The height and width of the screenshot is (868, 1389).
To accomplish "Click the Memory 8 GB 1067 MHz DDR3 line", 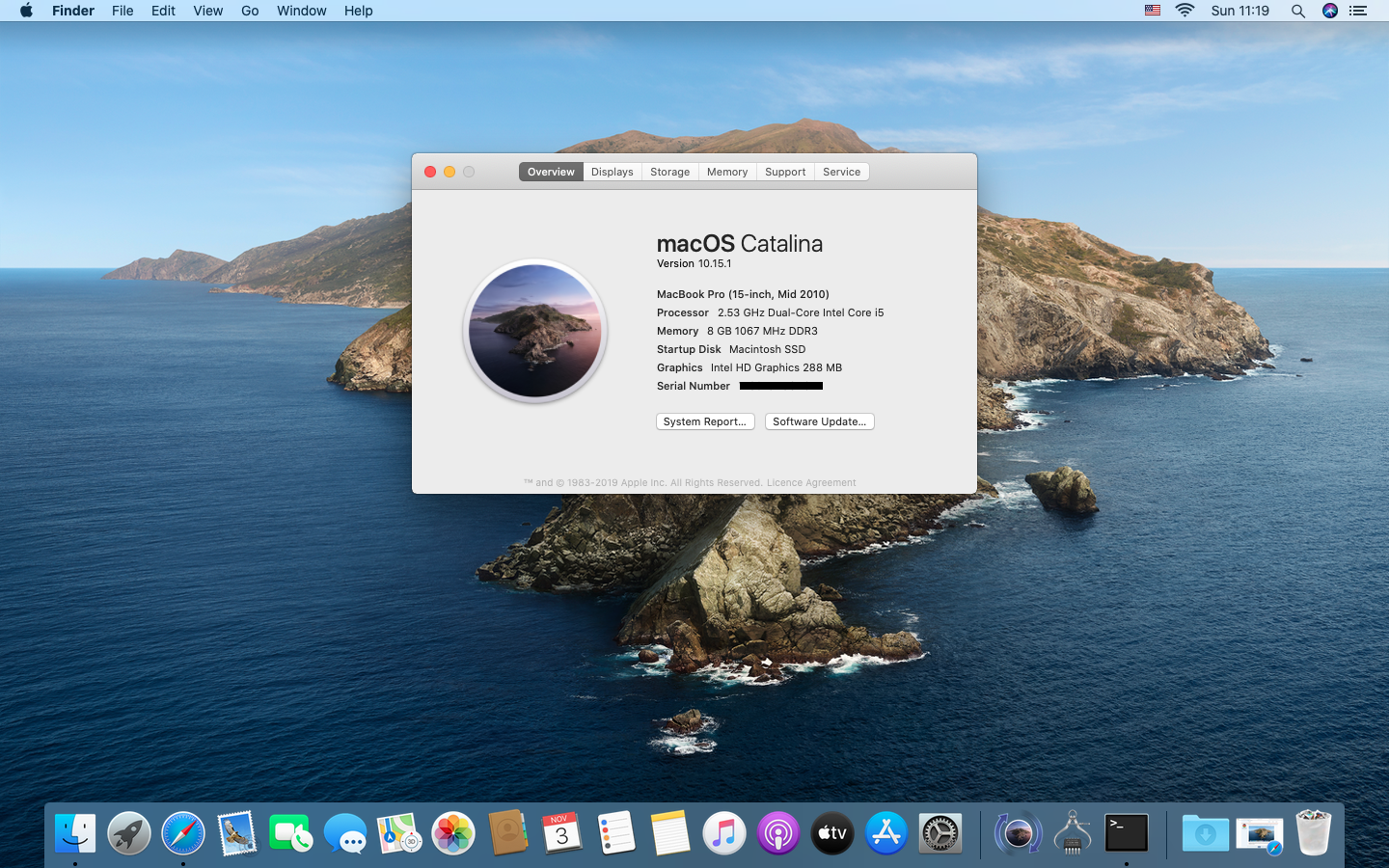I will [x=737, y=331].
